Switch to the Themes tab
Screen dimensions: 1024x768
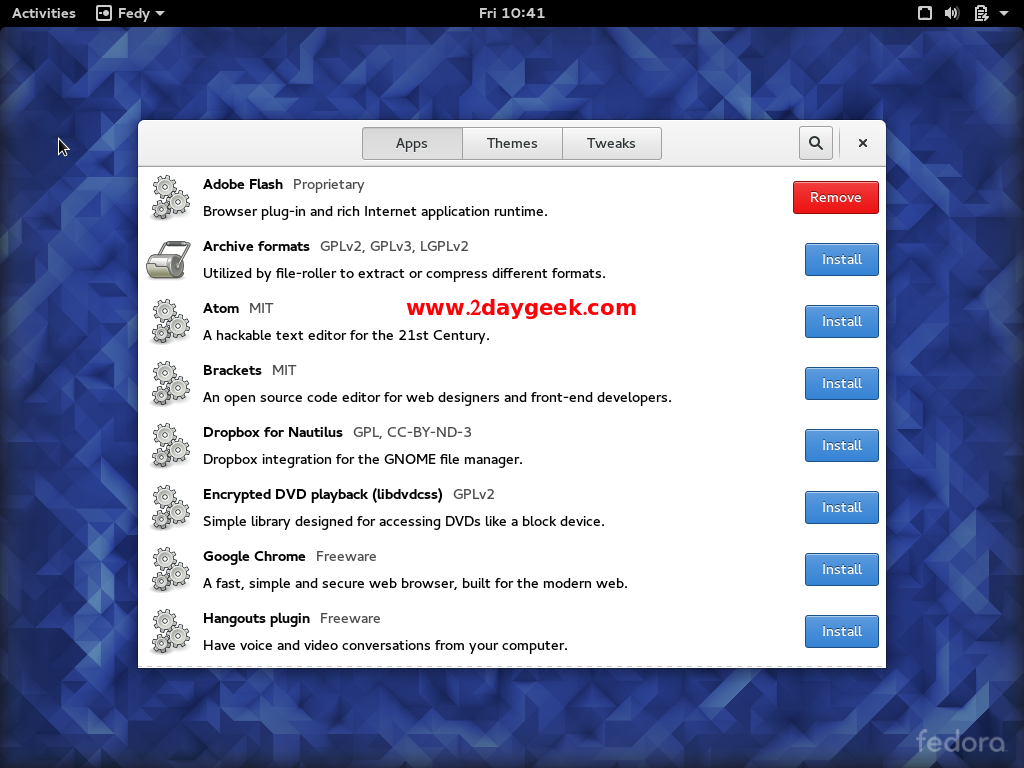(512, 143)
